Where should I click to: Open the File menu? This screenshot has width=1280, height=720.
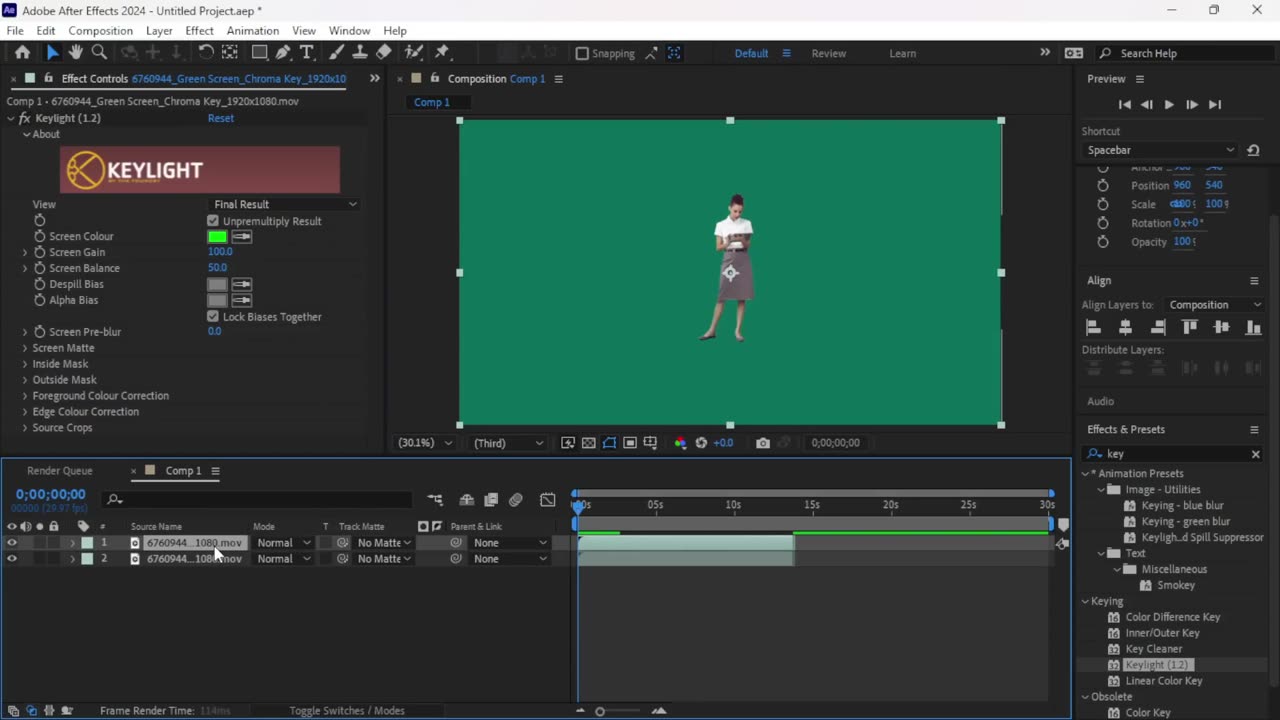coord(15,31)
